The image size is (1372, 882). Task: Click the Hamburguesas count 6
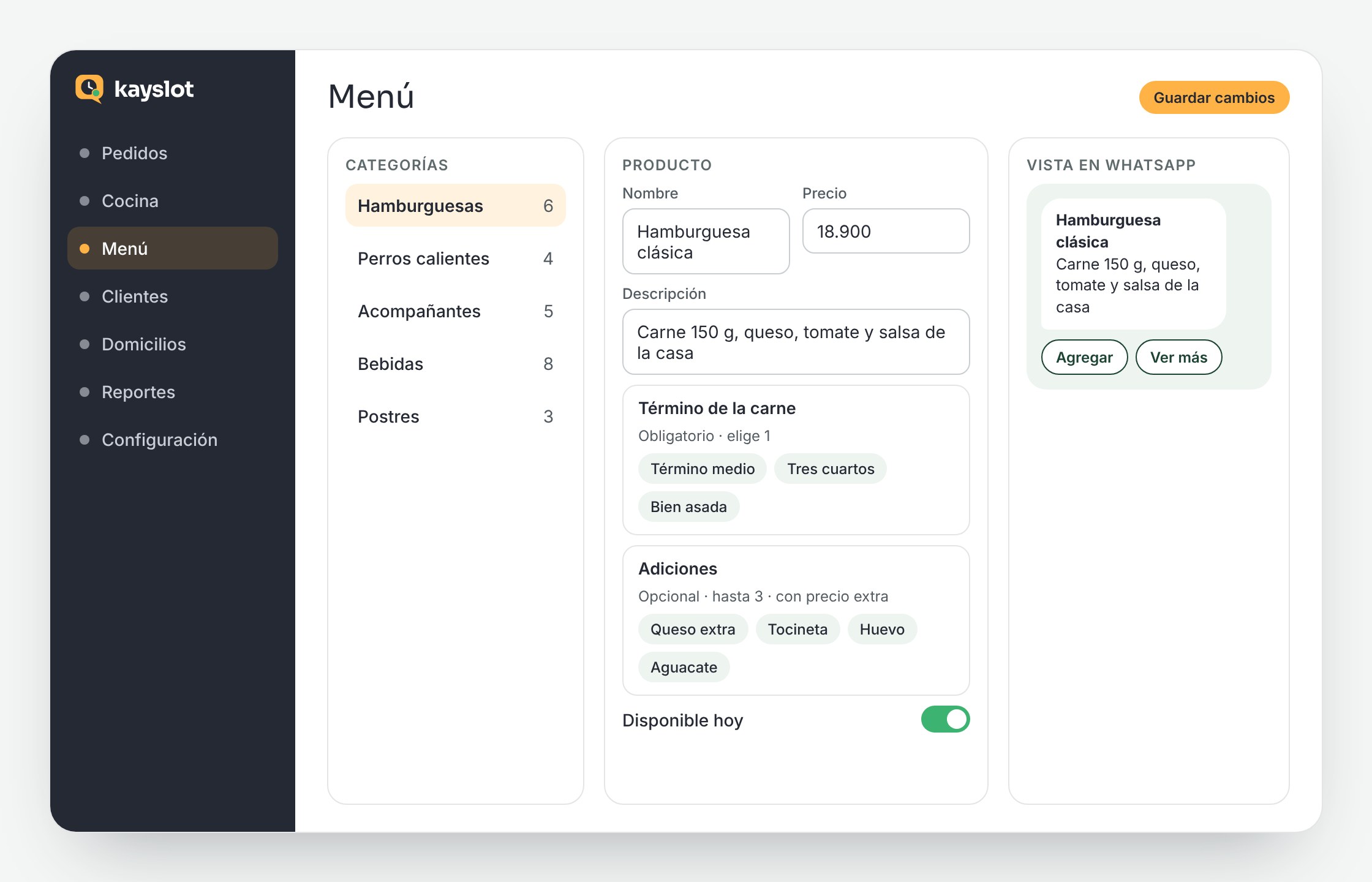click(548, 206)
